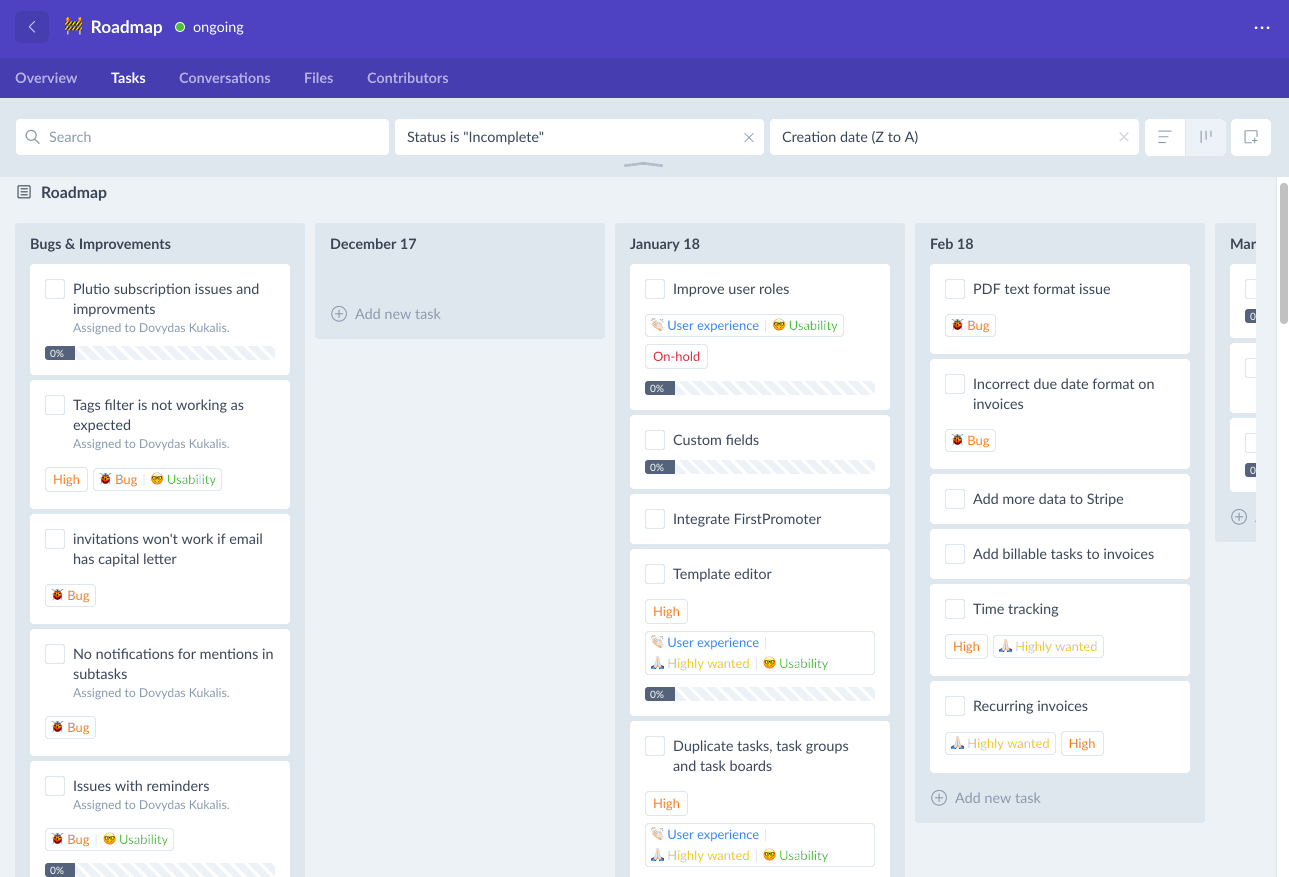
Task: Open the Contributors tab
Action: 407,77
